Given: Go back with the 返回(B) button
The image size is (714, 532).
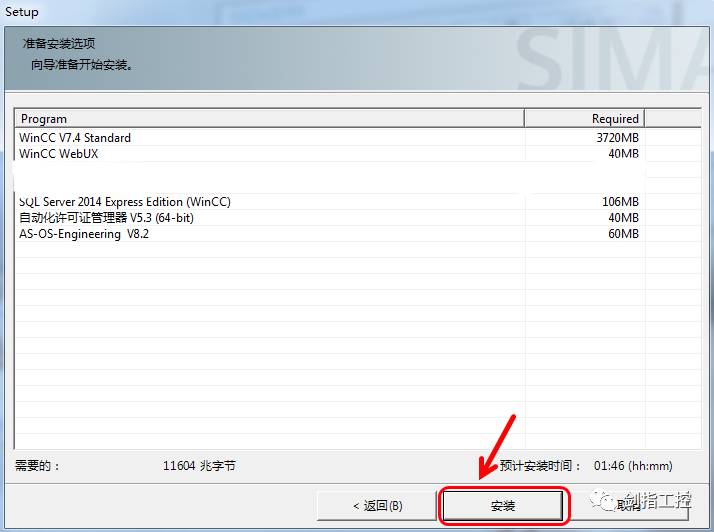Looking at the screenshot, I should pos(377,506).
